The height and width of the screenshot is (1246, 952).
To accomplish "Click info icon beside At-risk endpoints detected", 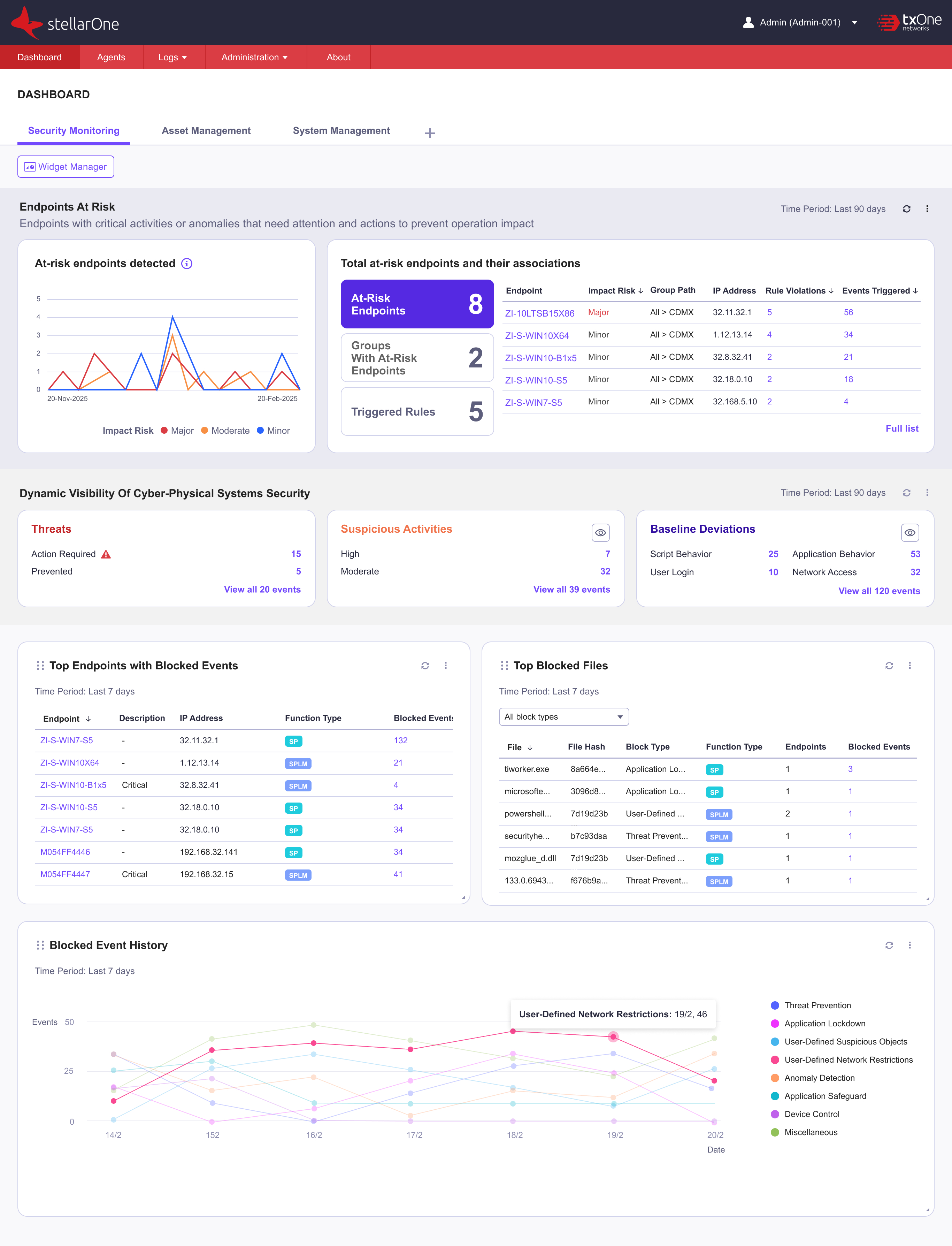I will (x=186, y=264).
